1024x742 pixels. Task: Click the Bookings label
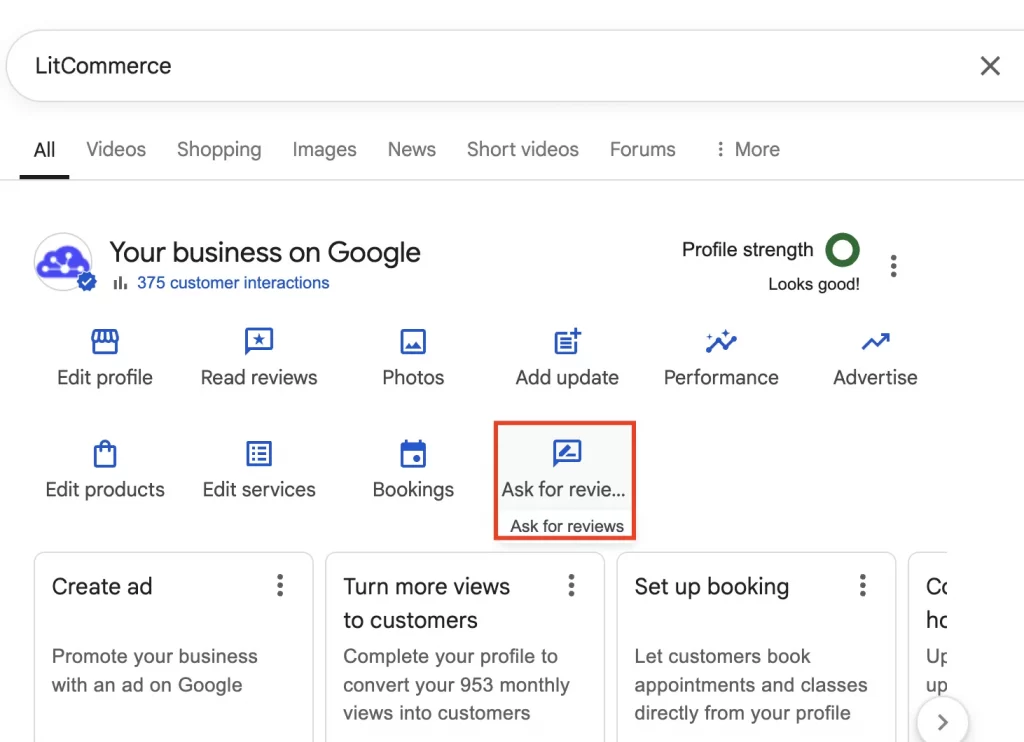tap(413, 490)
